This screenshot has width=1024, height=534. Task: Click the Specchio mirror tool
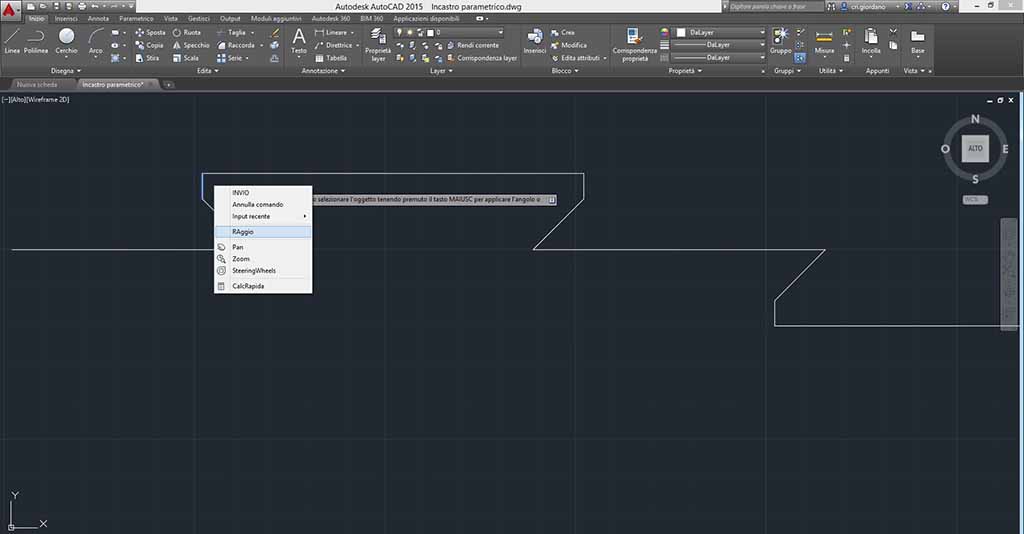pyautogui.click(x=191, y=45)
